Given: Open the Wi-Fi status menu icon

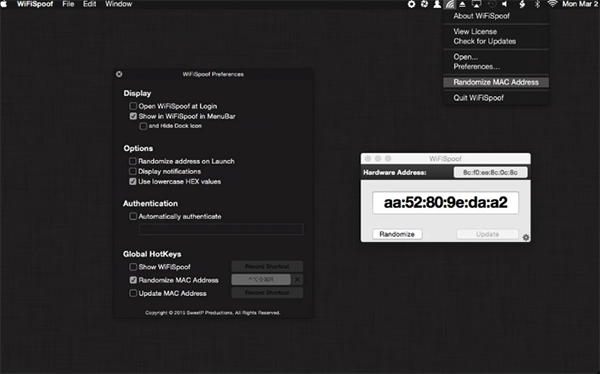Looking at the screenshot, I should 552,4.
